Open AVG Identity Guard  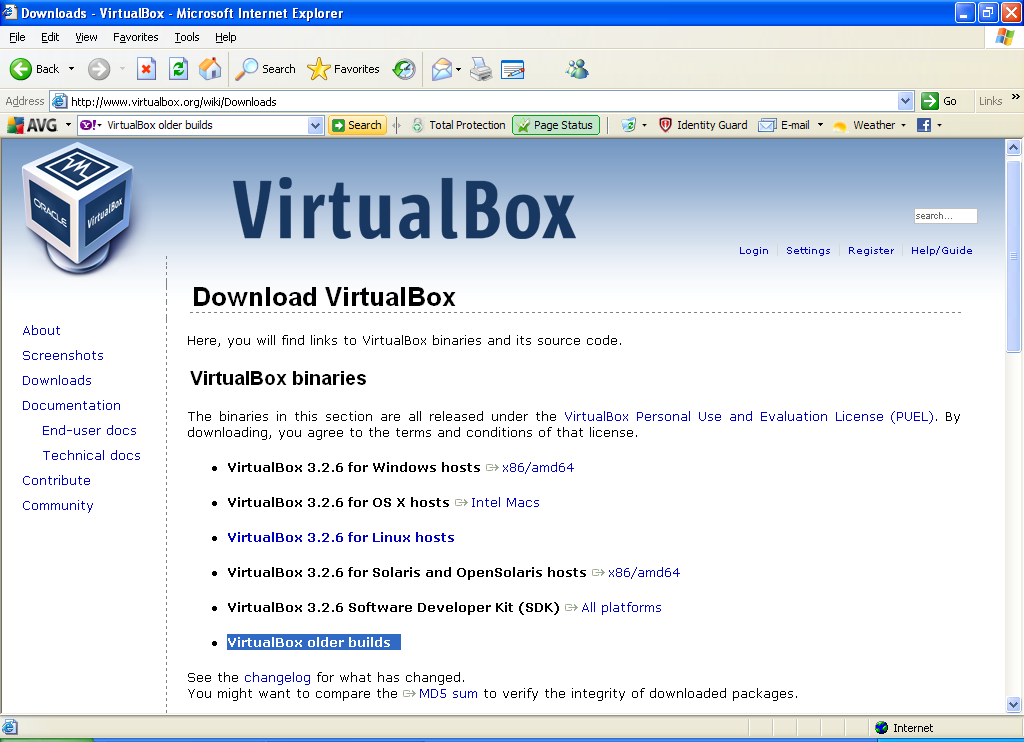click(x=703, y=125)
